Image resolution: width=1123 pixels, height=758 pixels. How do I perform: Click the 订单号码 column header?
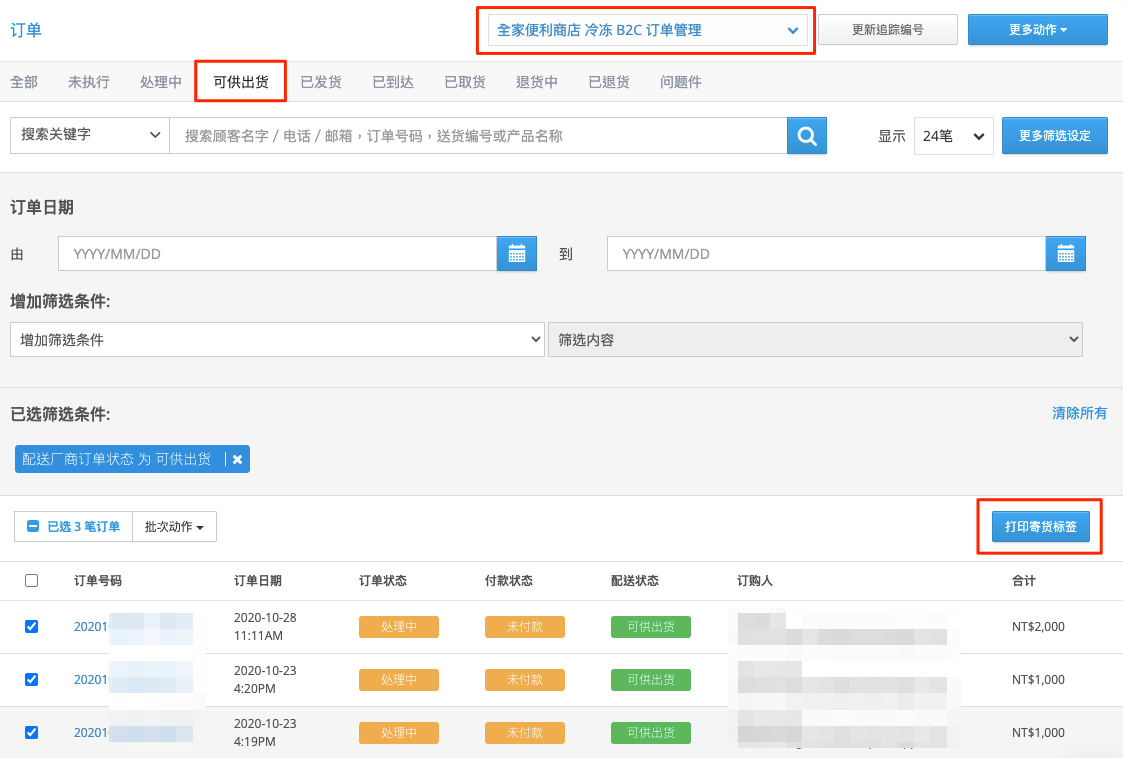(98, 580)
